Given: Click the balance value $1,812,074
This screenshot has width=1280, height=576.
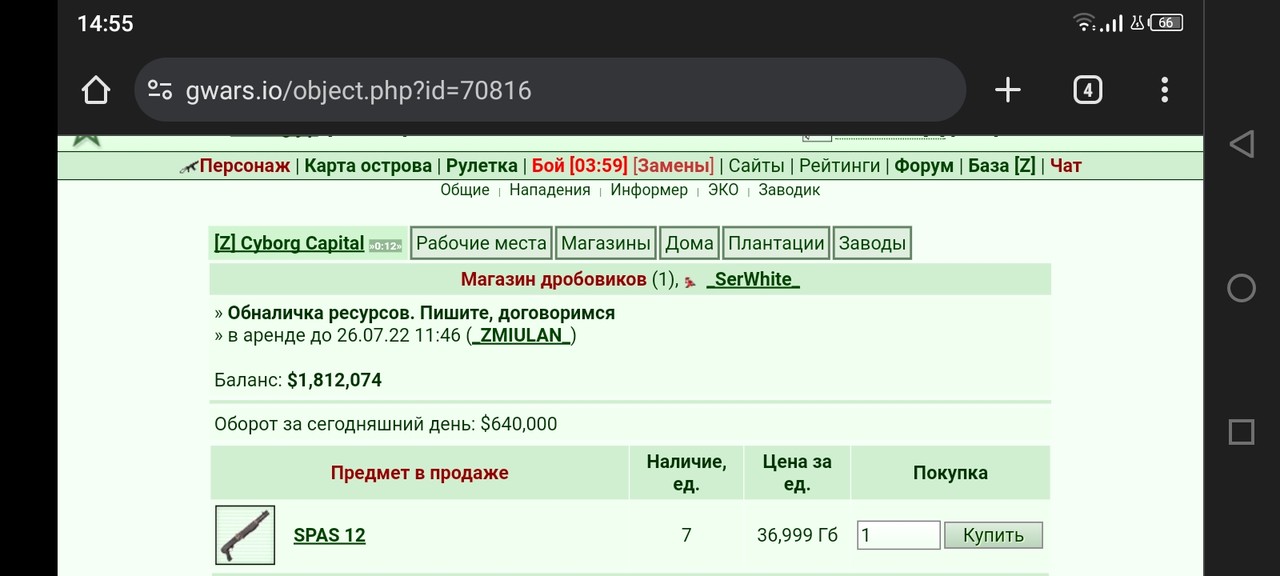Looking at the screenshot, I should 334,380.
